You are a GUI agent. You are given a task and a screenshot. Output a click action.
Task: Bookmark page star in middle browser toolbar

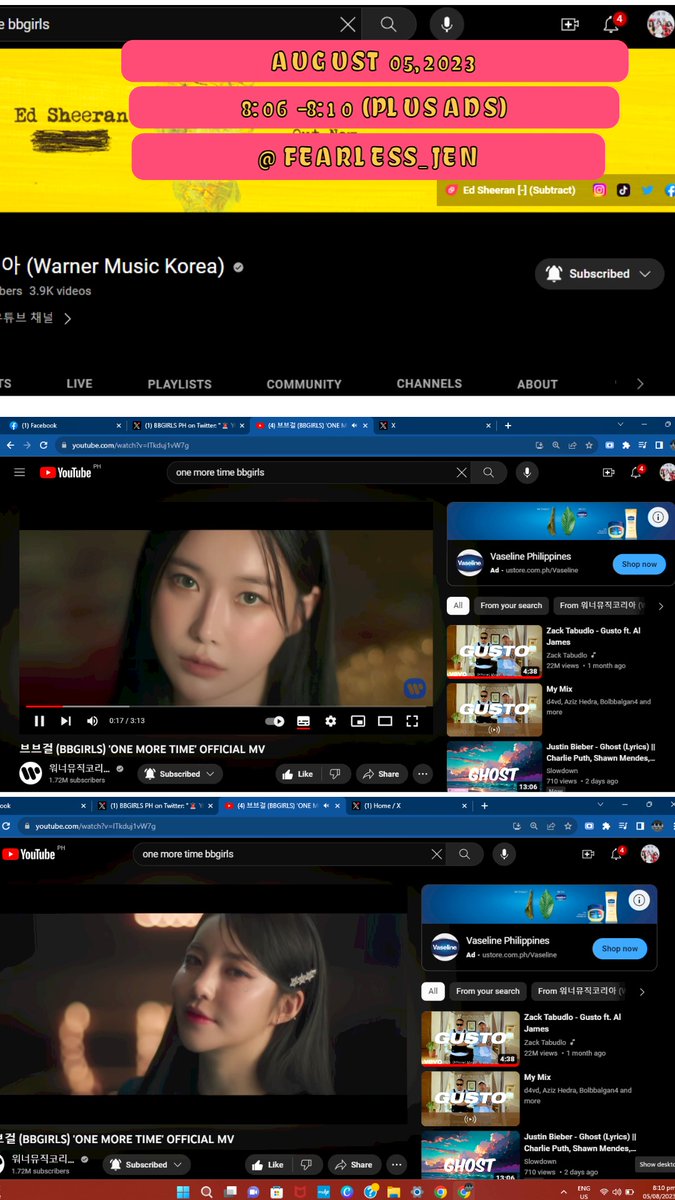tap(588, 445)
